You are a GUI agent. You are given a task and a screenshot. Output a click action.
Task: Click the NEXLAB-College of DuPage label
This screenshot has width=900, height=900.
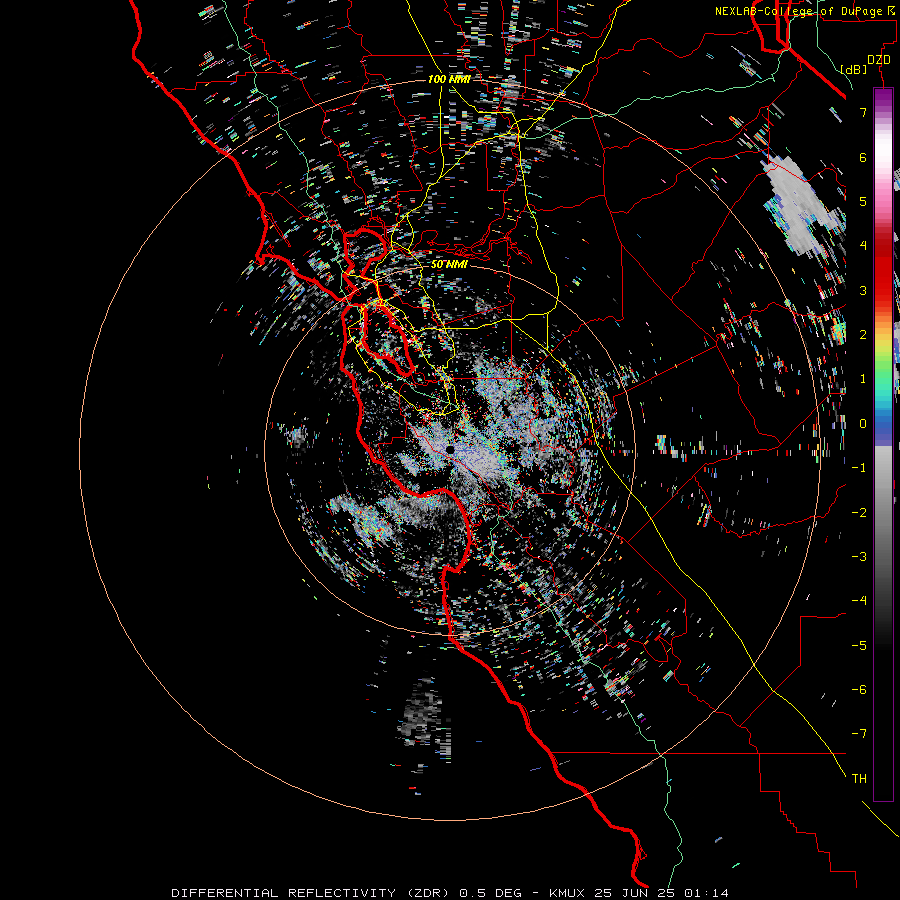(799, 11)
